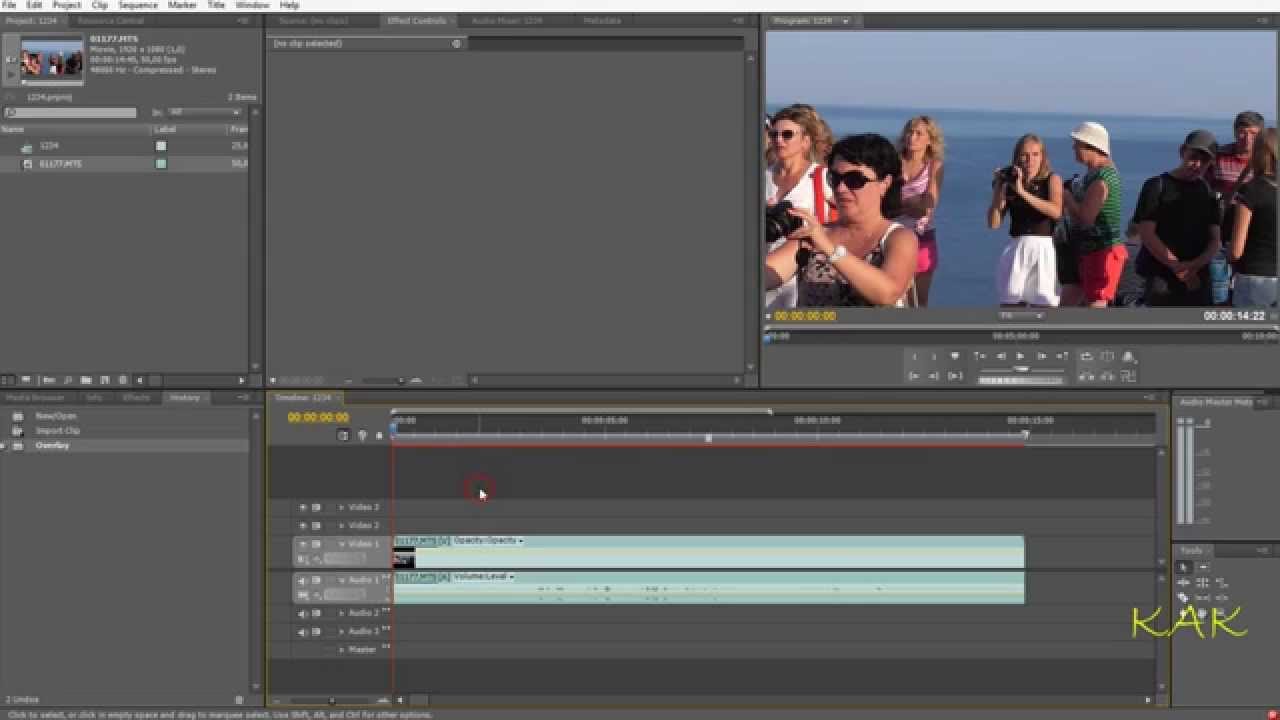Switch to the Media Browser tab
Screen dimensions: 1280x720
(35, 397)
